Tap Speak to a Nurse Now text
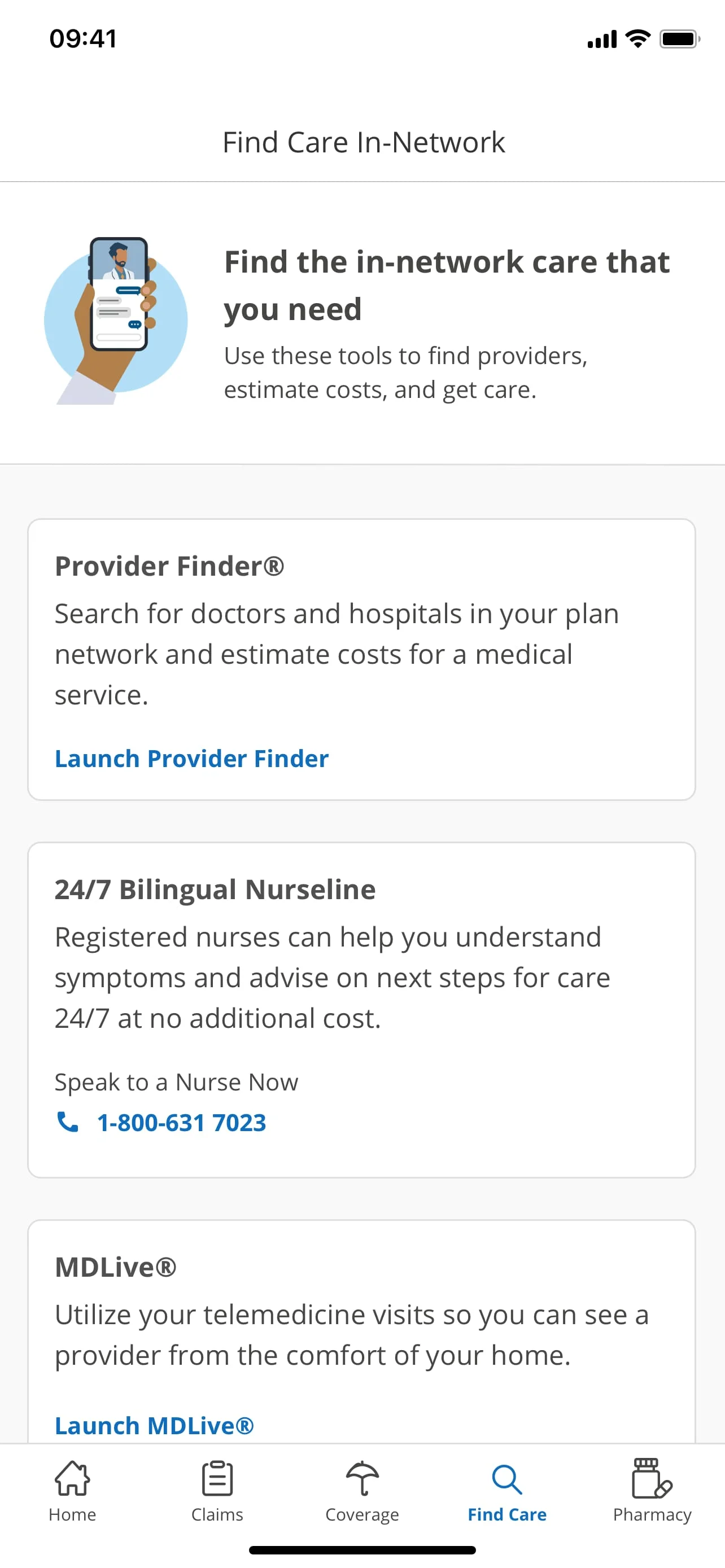This screenshot has height=1568, width=725. (x=176, y=1081)
